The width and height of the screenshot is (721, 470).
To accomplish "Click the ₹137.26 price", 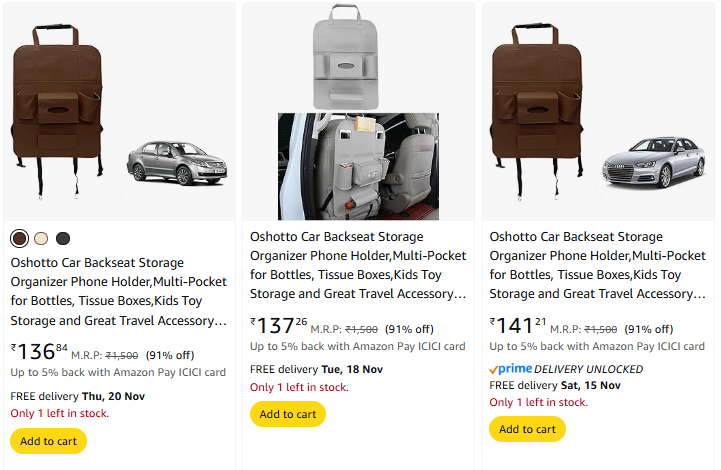I will point(279,325).
